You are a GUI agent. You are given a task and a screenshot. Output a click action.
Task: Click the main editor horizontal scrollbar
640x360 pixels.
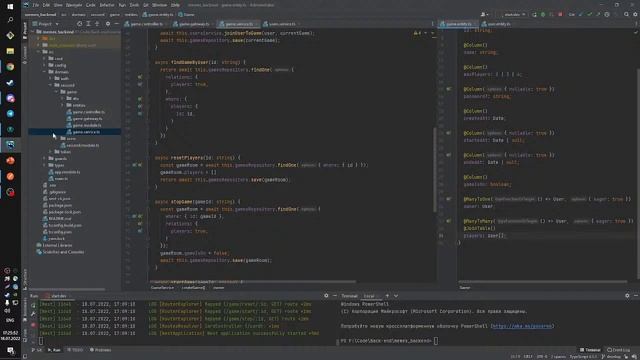(x=253, y=282)
